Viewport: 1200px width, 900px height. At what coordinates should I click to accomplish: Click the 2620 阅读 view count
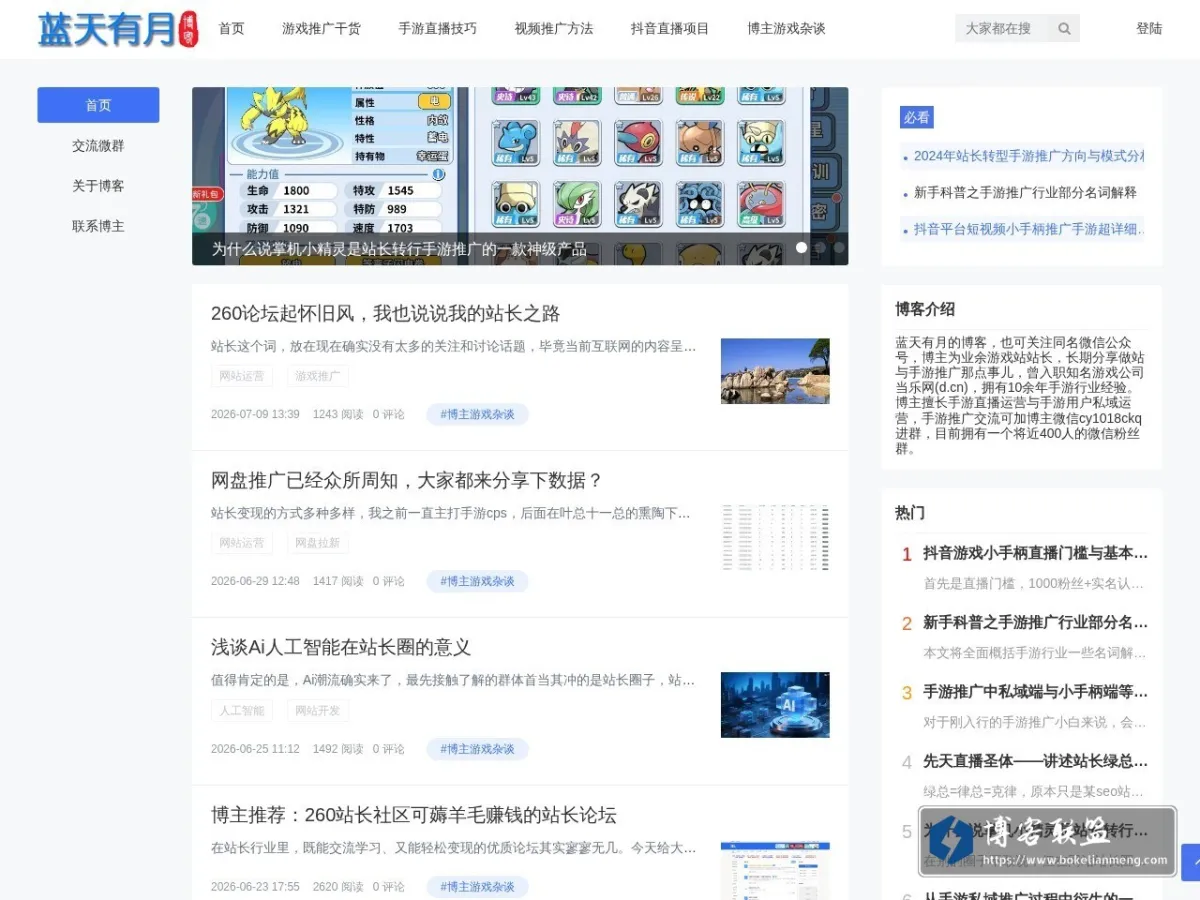(x=338, y=887)
